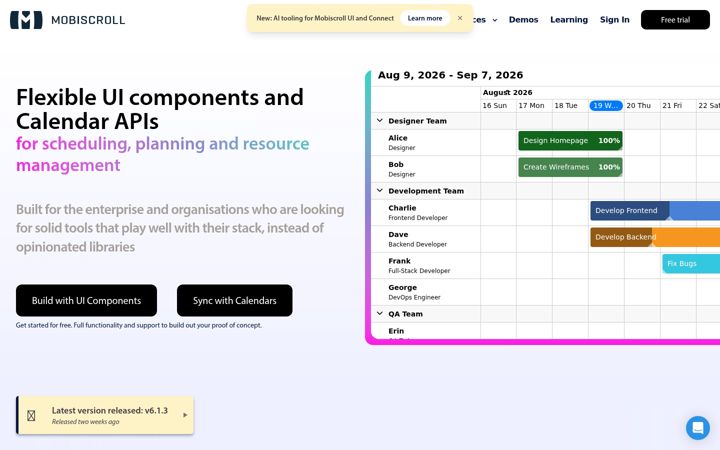The height and width of the screenshot is (450, 720).
Task: Click Build with UI Components button
Action: tap(86, 300)
